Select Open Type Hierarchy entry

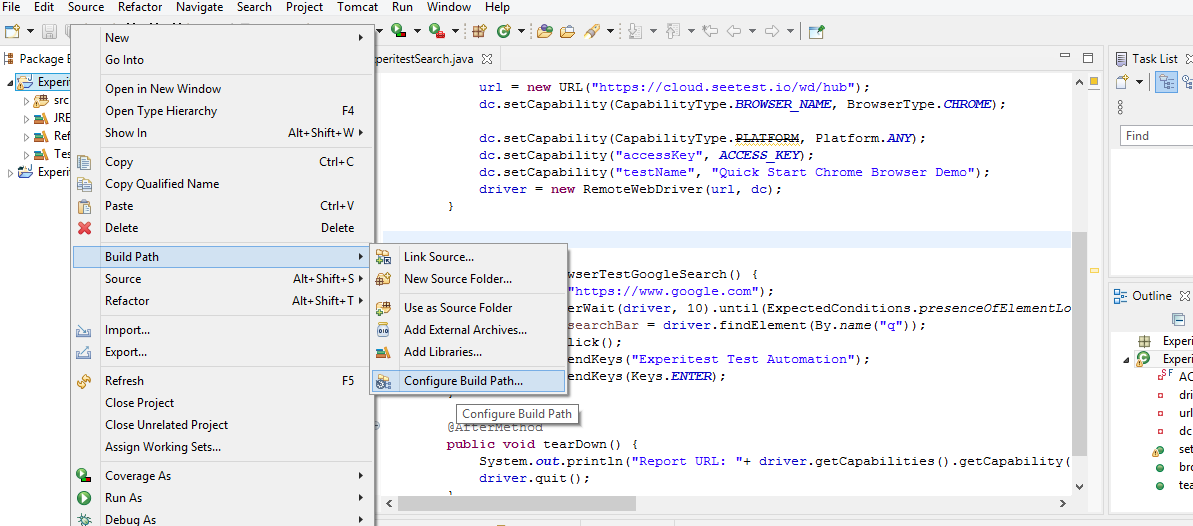(222, 110)
